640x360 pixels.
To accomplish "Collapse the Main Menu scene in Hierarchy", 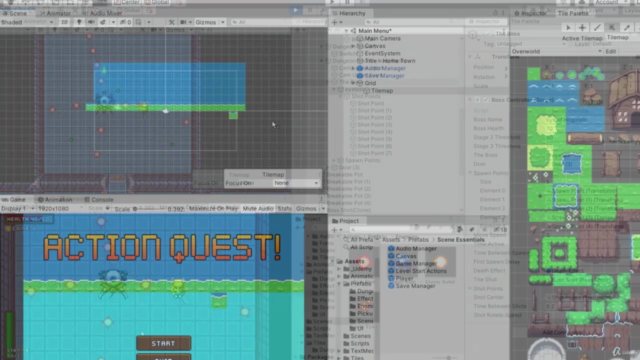I will 347,31.
